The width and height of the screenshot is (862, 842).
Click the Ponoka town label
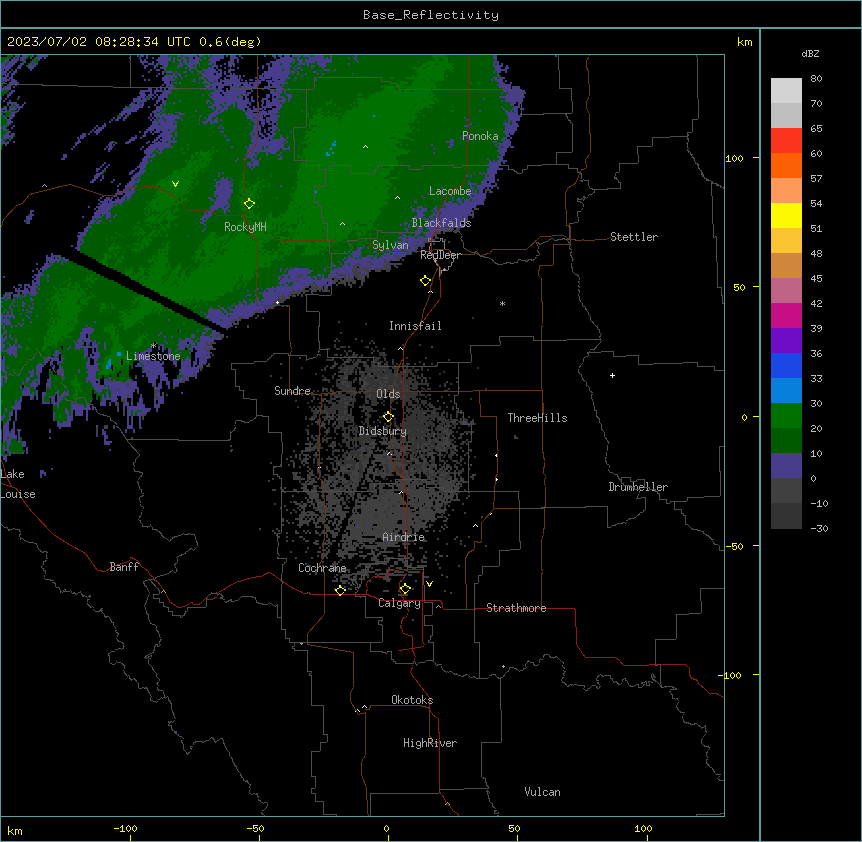[x=480, y=136]
